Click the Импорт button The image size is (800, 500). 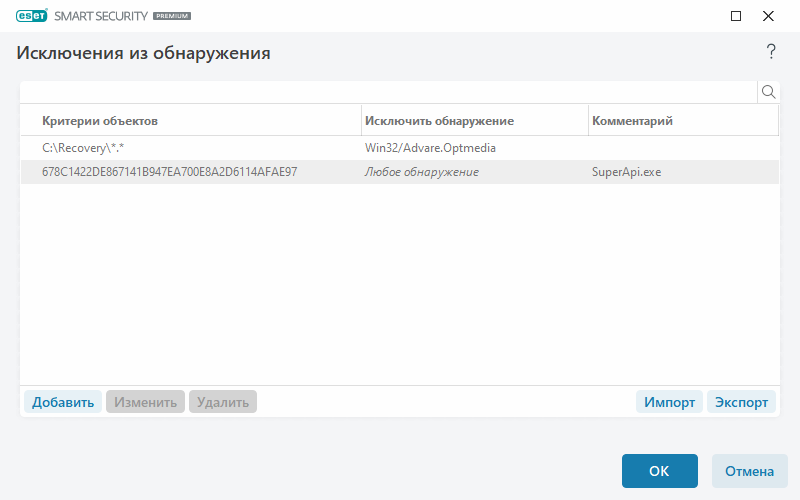(x=669, y=402)
